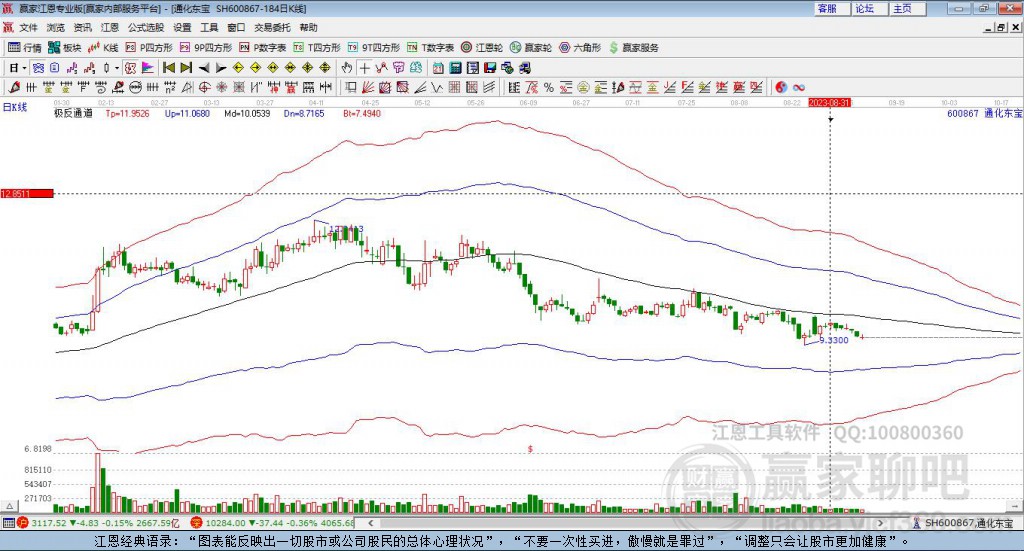Click the 主页 button in title bar

pos(906,8)
